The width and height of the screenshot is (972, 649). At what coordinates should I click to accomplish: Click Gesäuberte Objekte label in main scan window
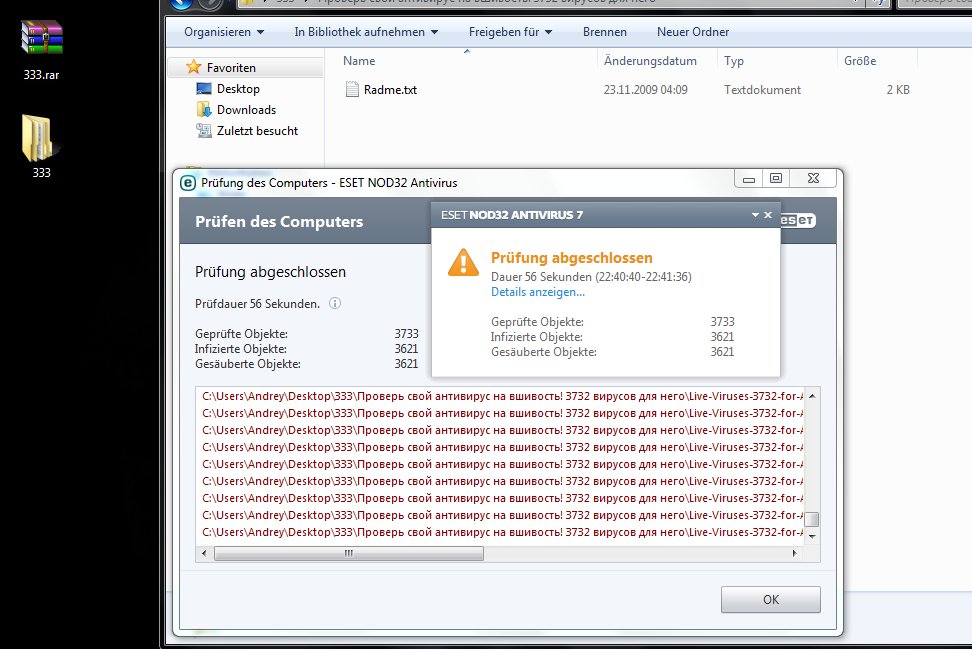coord(248,364)
